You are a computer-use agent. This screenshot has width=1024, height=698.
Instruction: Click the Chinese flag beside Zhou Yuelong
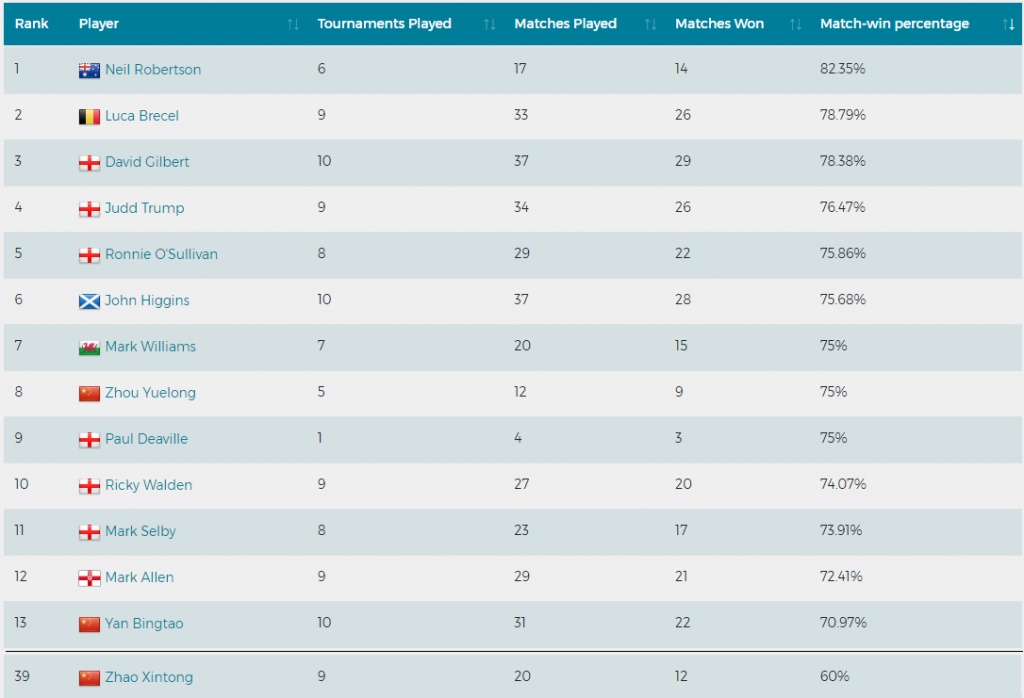89,393
